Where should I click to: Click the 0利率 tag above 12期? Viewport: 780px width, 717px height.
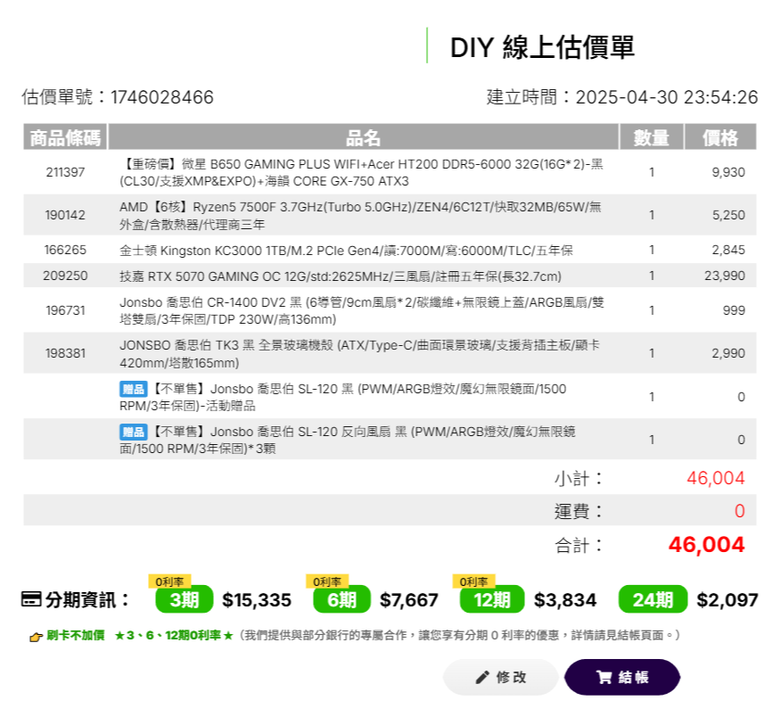coord(474,581)
